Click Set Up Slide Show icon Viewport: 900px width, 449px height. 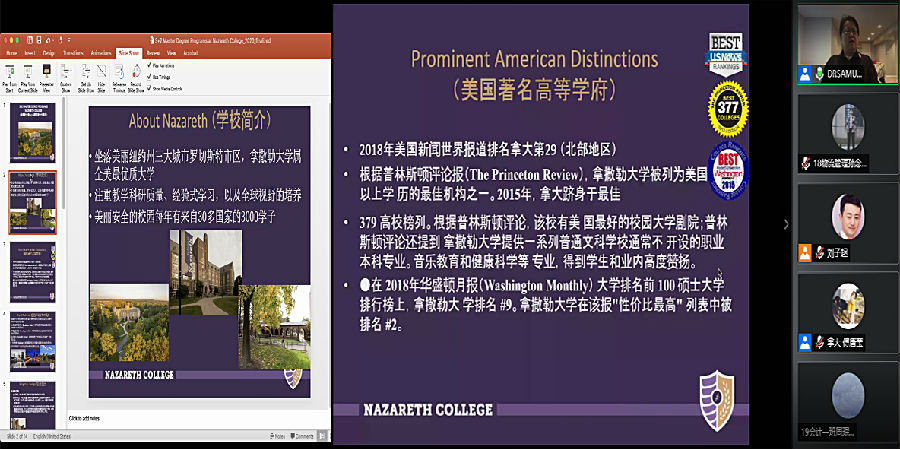(86, 71)
